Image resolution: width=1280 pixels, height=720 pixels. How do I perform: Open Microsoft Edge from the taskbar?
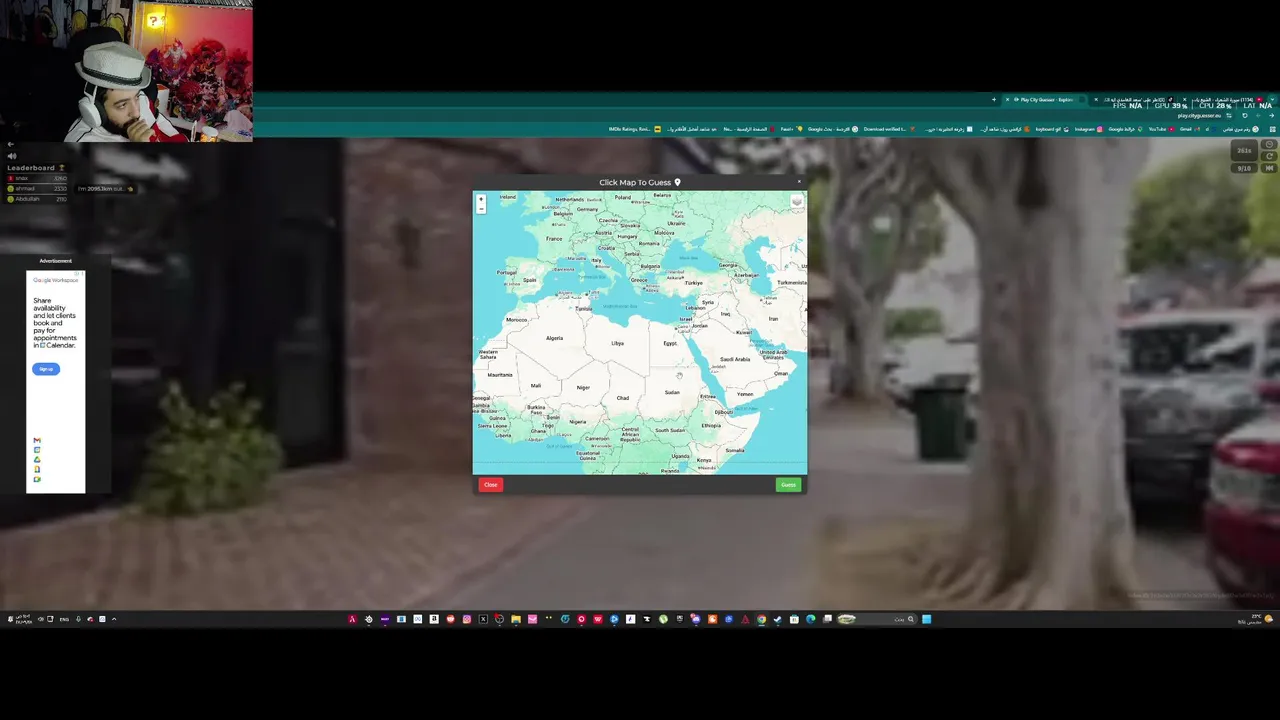coord(810,619)
